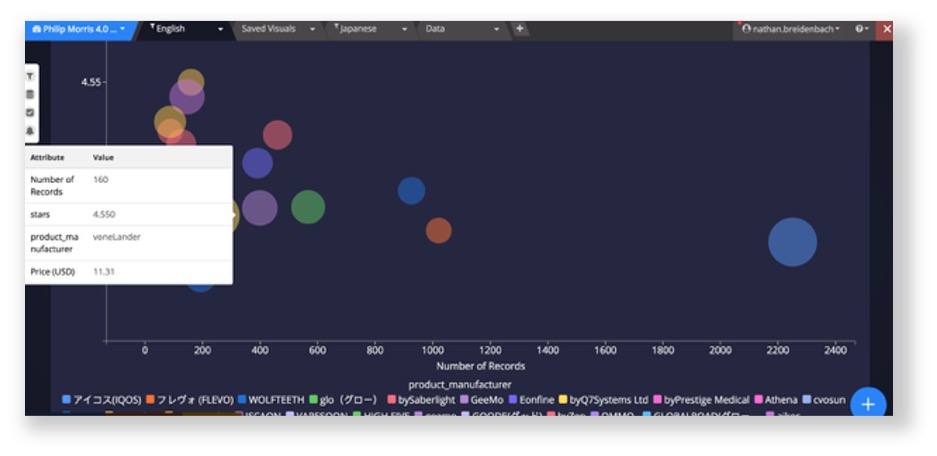The width and height of the screenshot is (937, 456).
Task: Click the '4.55' y-axis label
Action: click(91, 82)
